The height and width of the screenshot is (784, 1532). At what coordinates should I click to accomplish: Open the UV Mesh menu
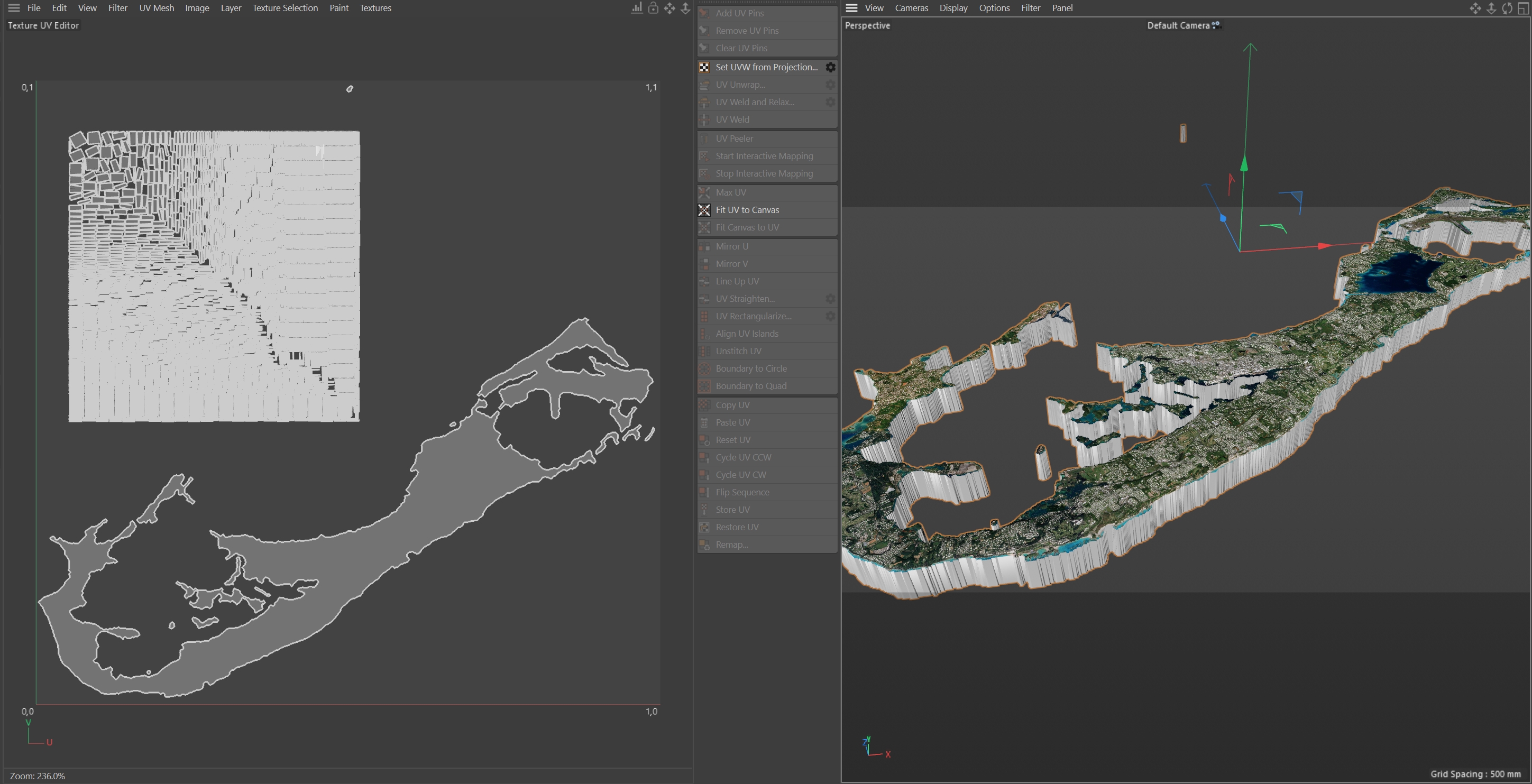[157, 8]
